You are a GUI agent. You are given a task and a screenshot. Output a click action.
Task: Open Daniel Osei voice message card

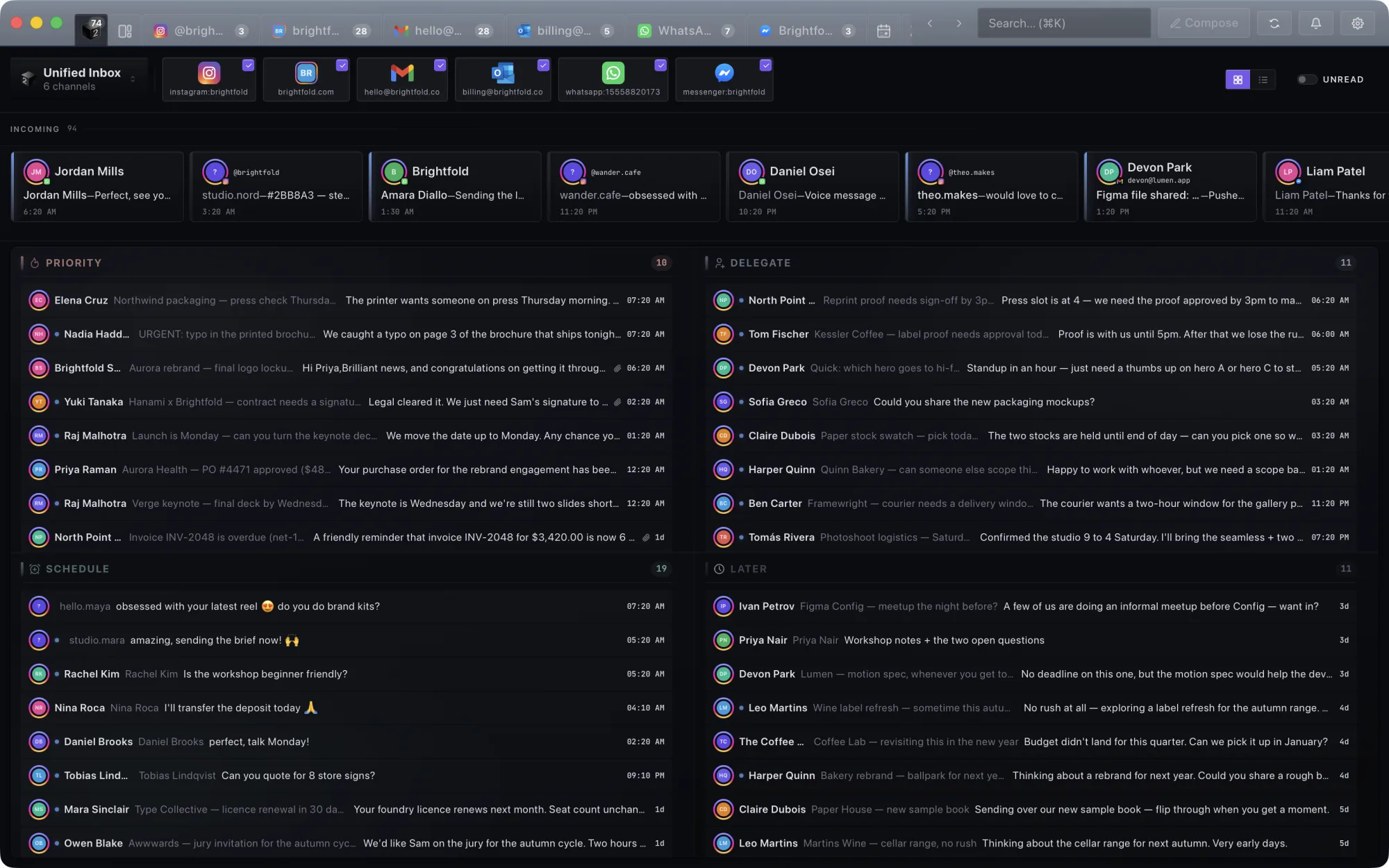click(x=813, y=187)
